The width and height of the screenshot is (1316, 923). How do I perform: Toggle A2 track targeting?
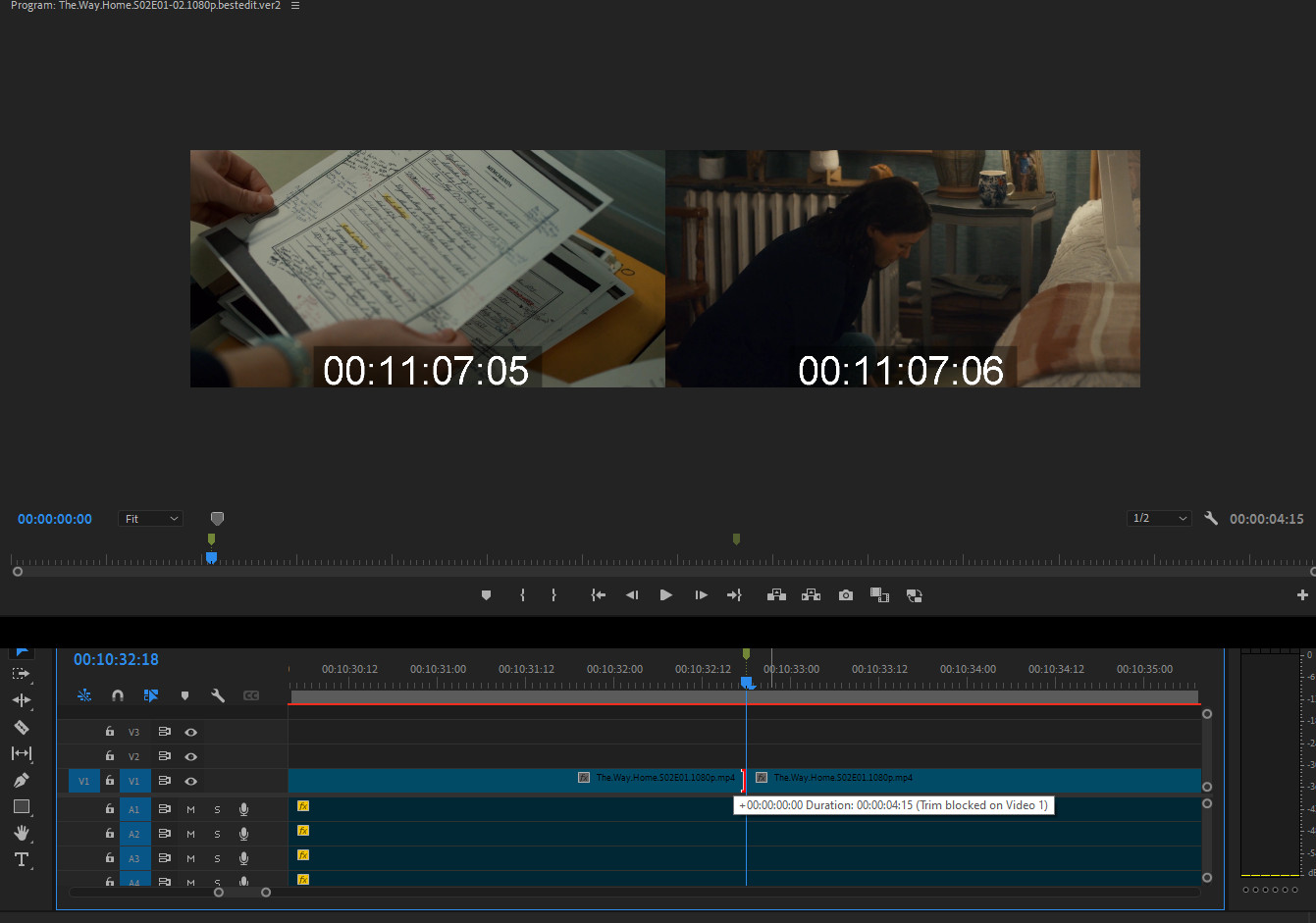click(x=134, y=834)
